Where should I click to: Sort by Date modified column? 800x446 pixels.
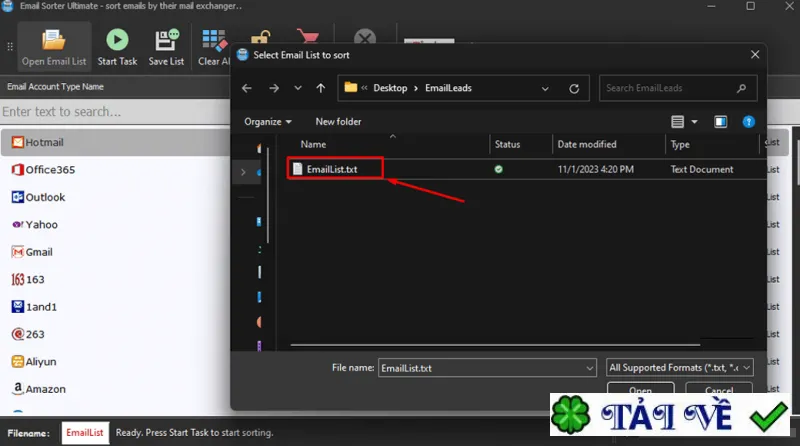click(587, 144)
